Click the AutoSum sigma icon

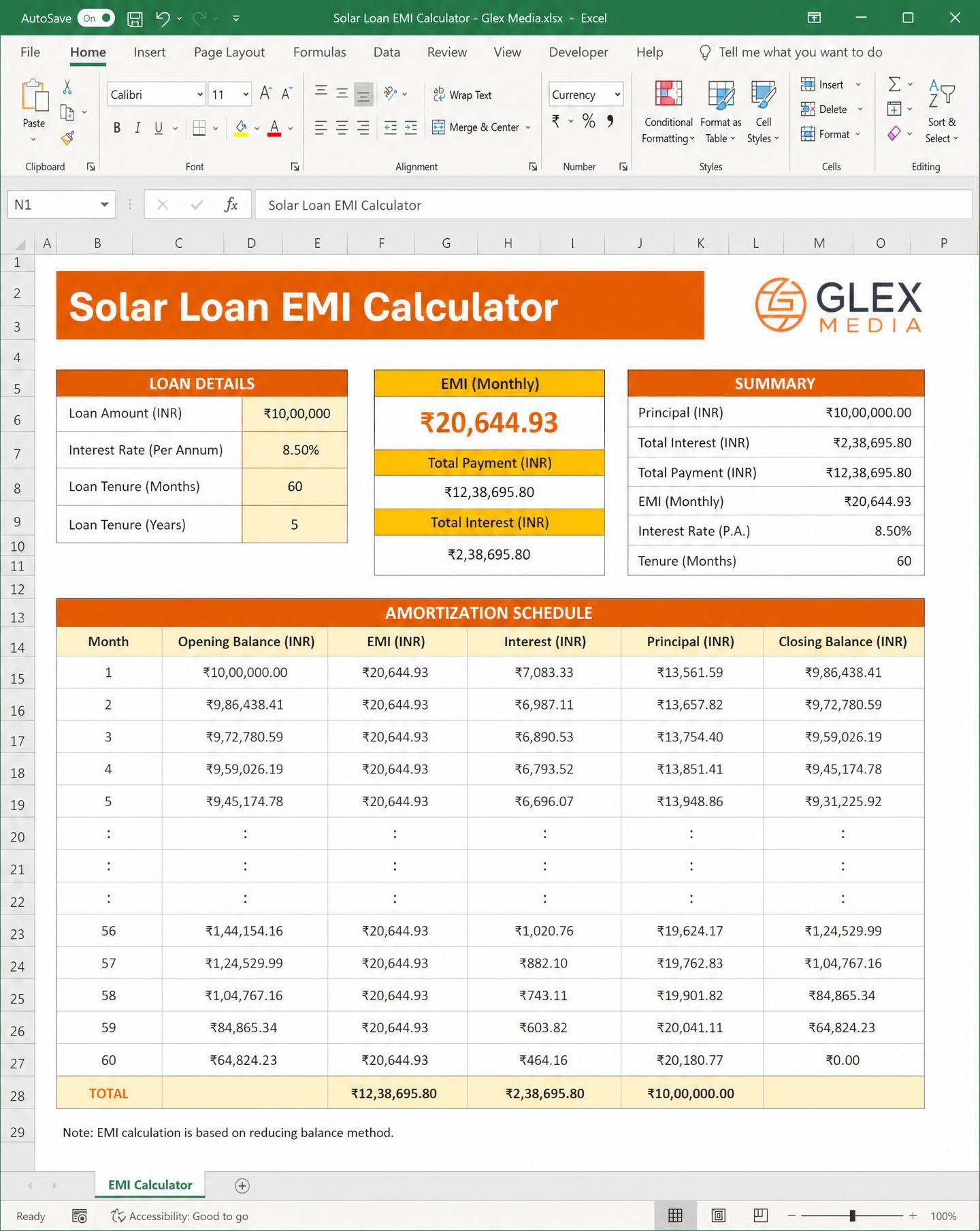coord(894,84)
